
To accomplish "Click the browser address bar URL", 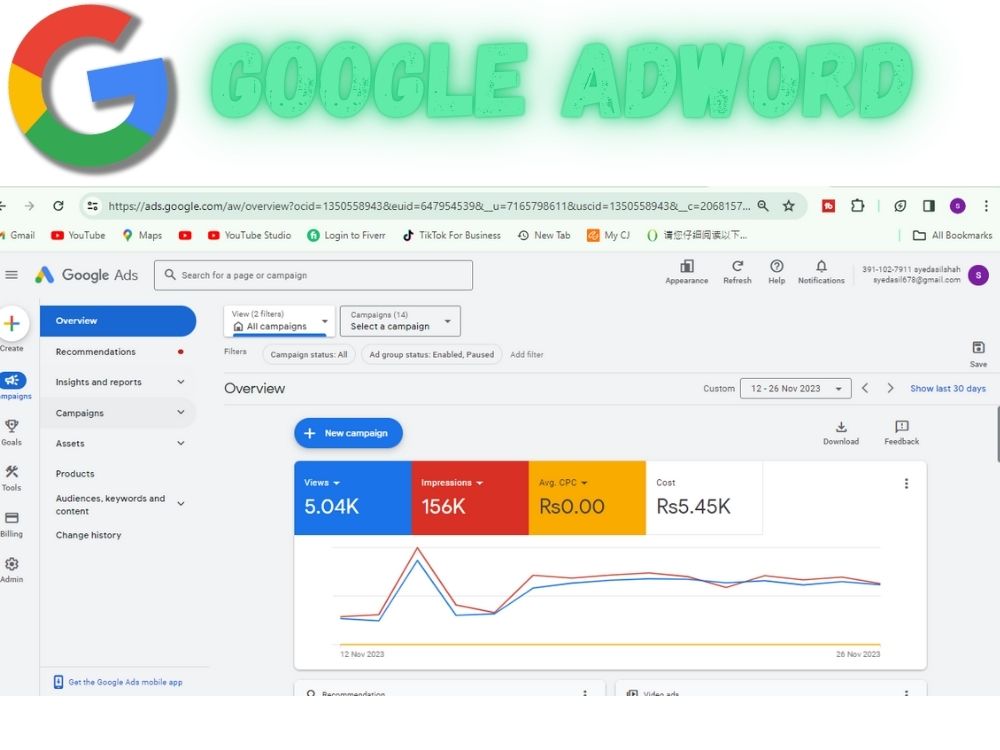I will (429, 206).
